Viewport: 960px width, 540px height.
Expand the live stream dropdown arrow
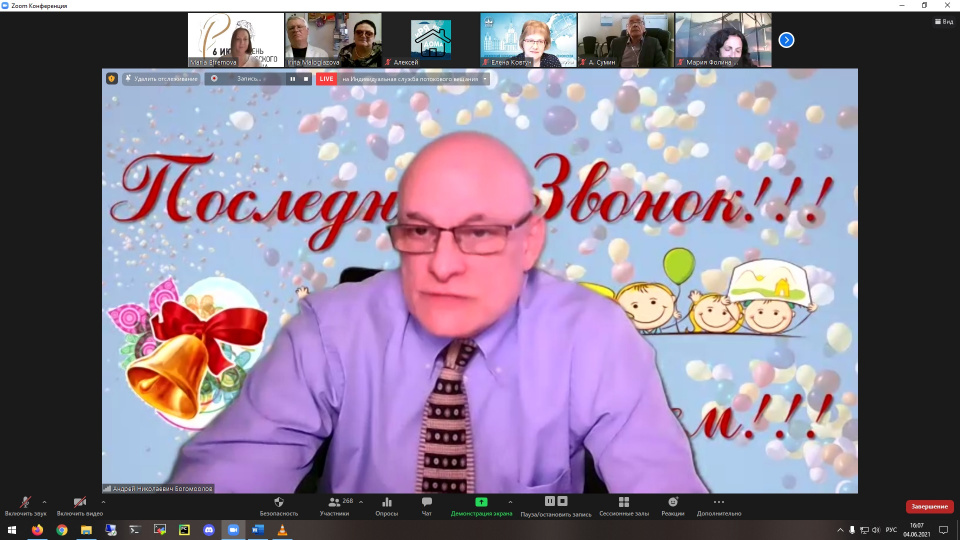coord(485,78)
